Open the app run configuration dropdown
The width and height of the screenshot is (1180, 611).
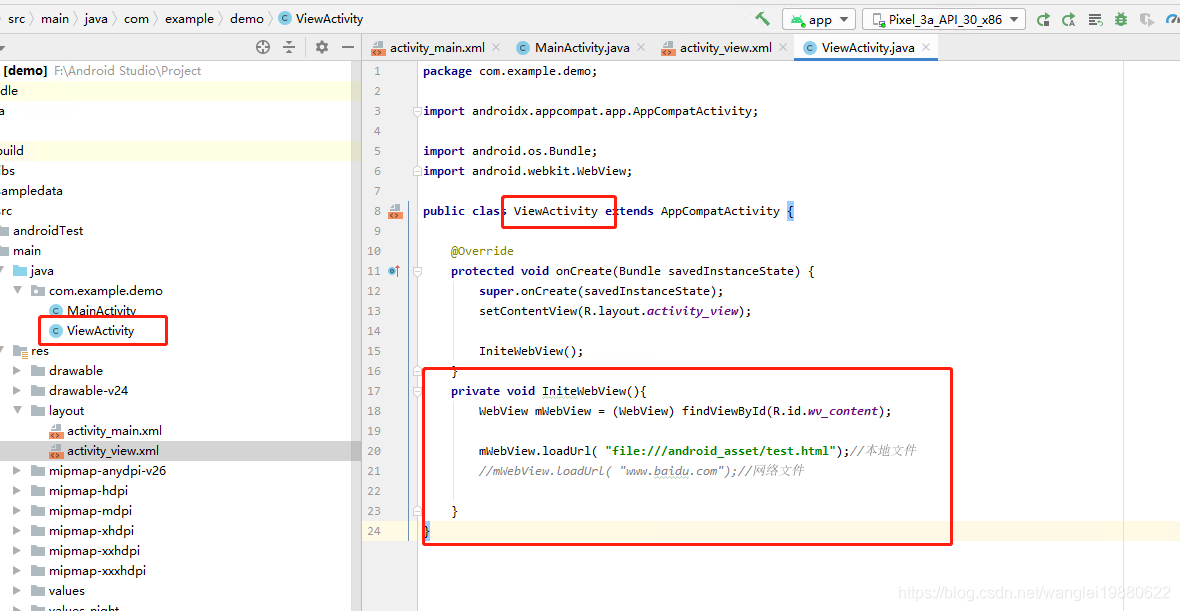coord(844,20)
